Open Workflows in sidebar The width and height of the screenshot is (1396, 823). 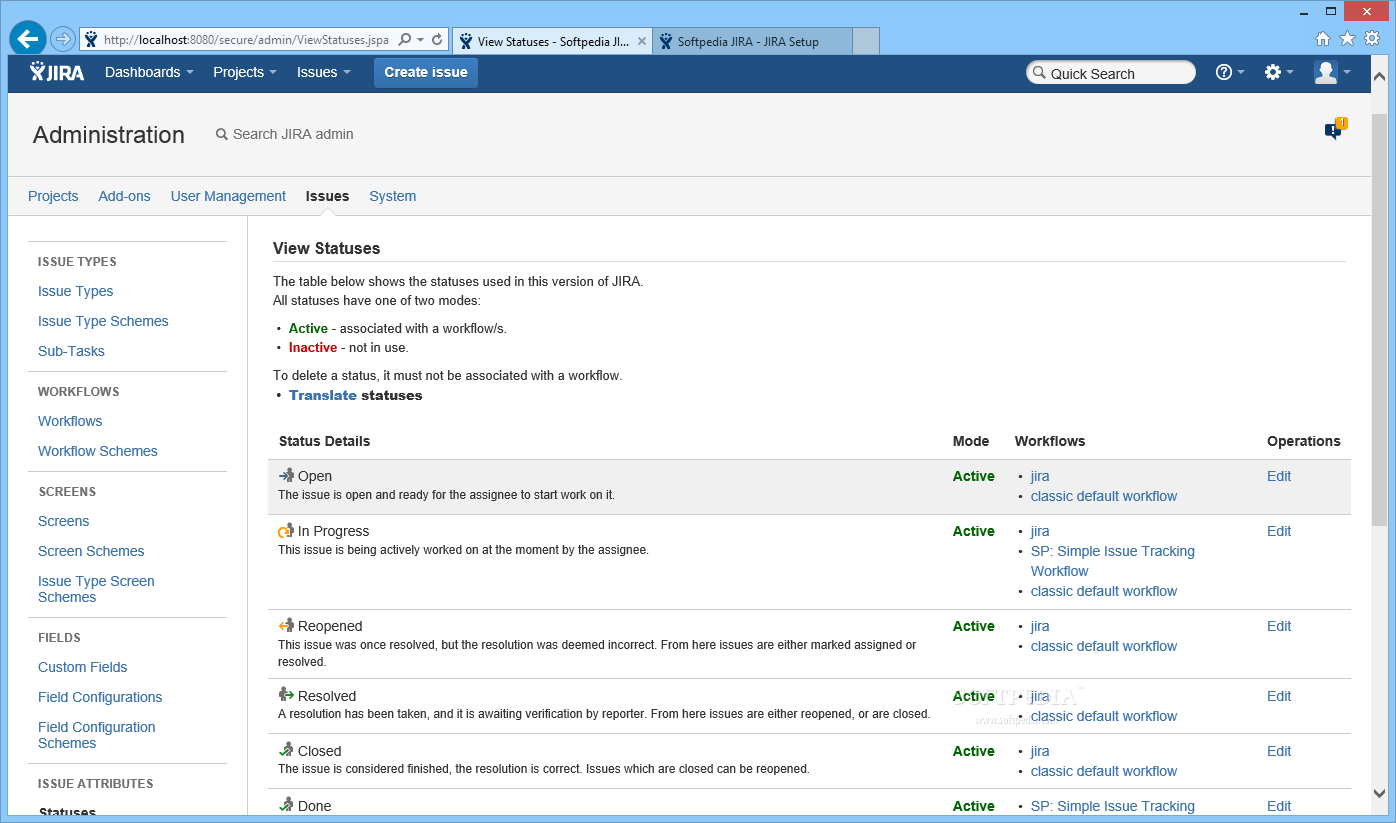pyautogui.click(x=70, y=421)
